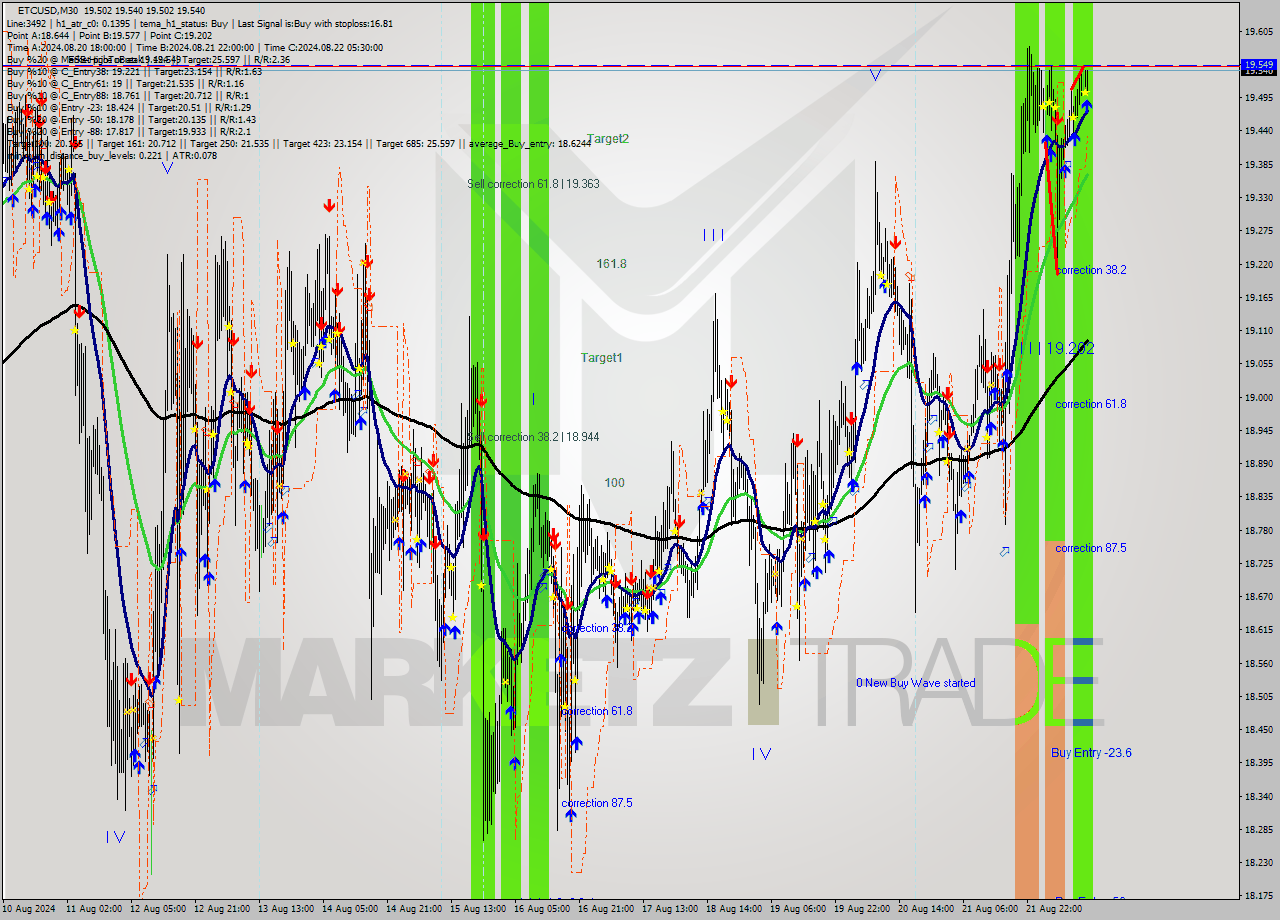Click the 19.495 price axis label

1258,98
